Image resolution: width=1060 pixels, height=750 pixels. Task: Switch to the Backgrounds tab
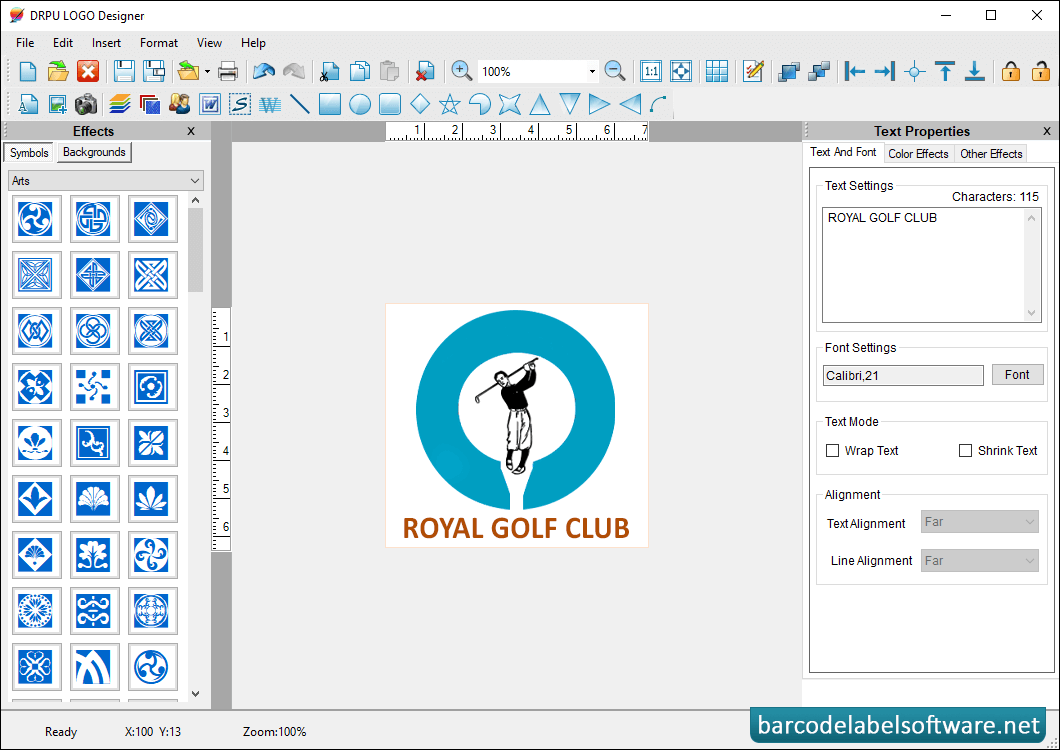pos(94,152)
